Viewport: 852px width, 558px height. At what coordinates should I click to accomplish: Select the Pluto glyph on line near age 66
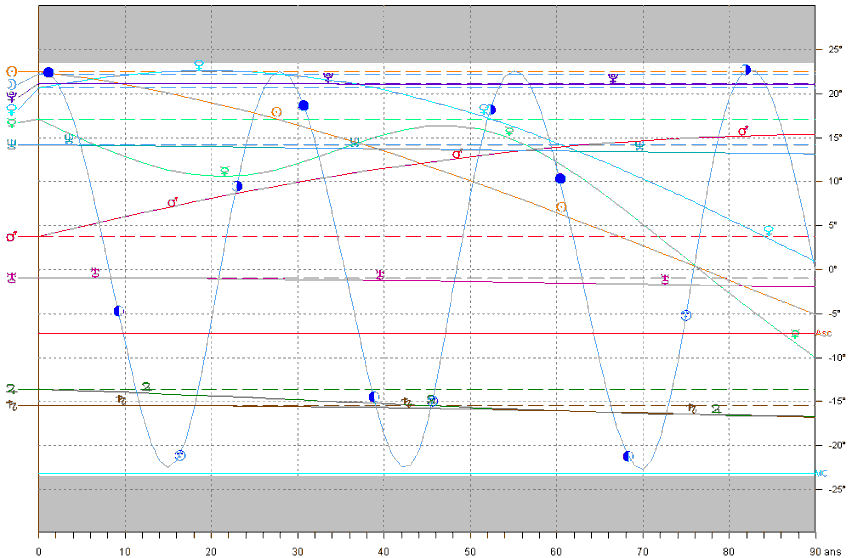tap(613, 78)
